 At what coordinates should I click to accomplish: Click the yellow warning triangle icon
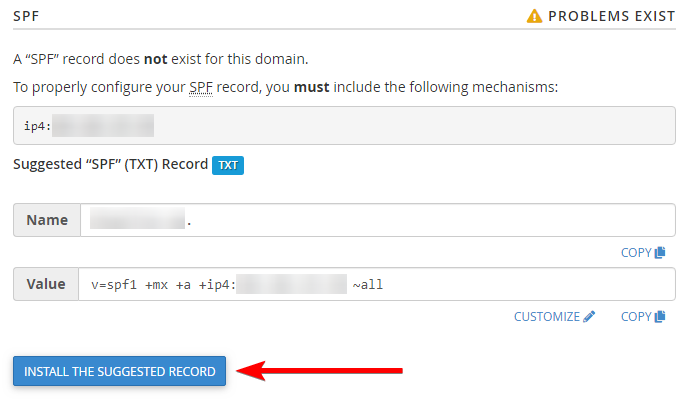click(x=534, y=16)
